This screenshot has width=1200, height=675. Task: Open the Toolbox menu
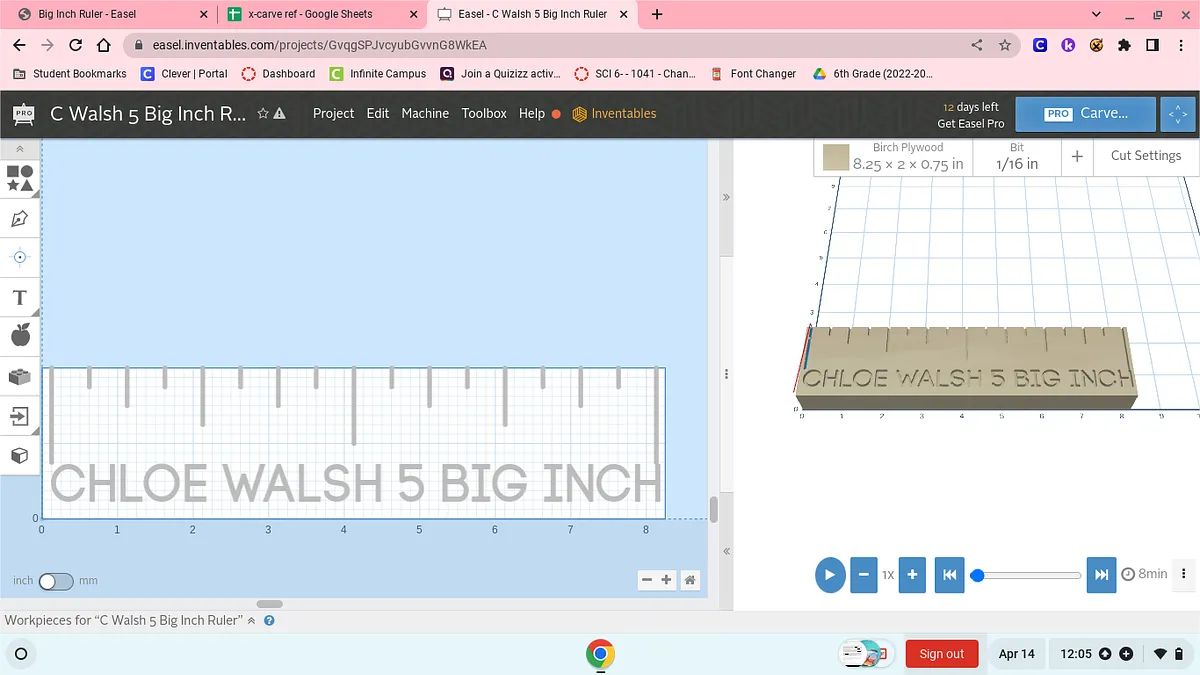484,114
